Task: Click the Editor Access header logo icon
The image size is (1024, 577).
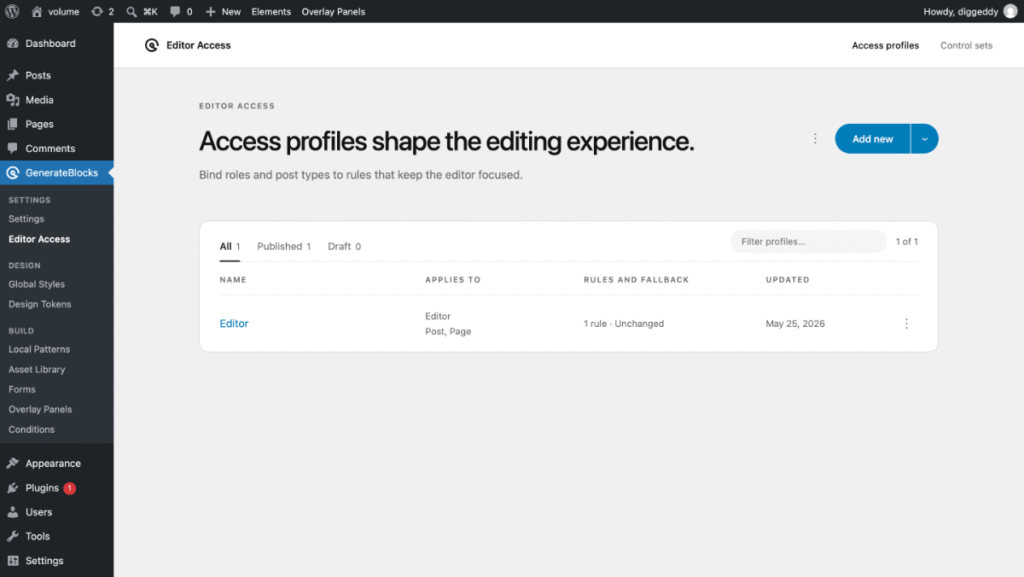Action: point(152,45)
